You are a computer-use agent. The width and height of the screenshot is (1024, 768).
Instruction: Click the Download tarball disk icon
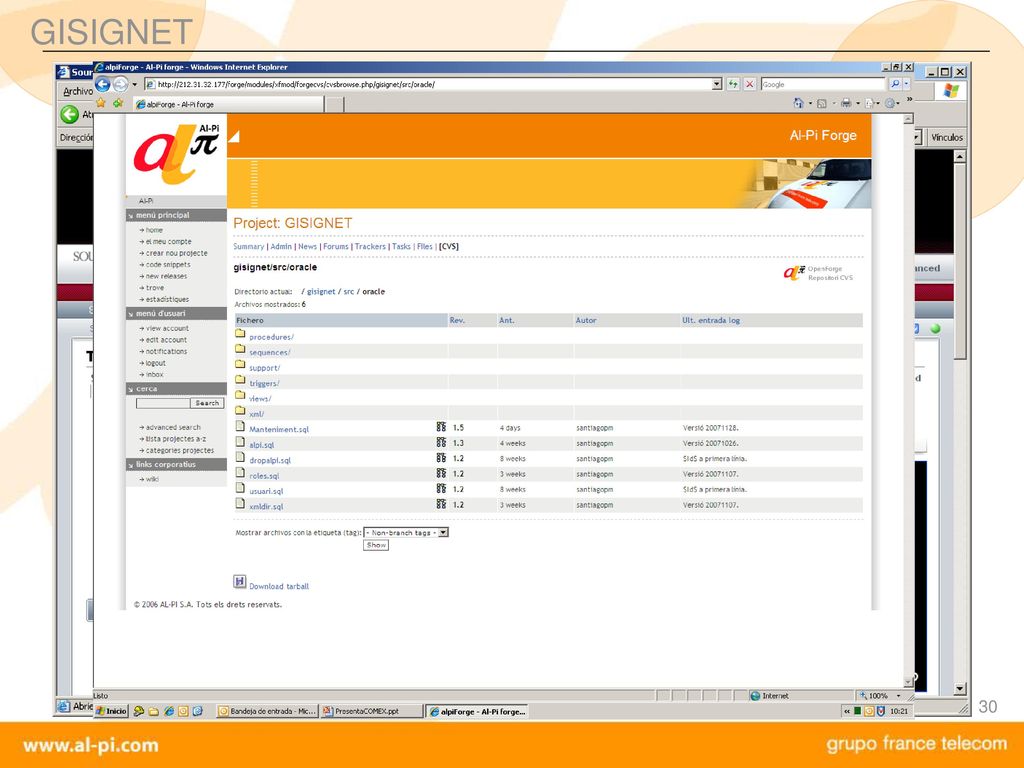click(x=240, y=581)
